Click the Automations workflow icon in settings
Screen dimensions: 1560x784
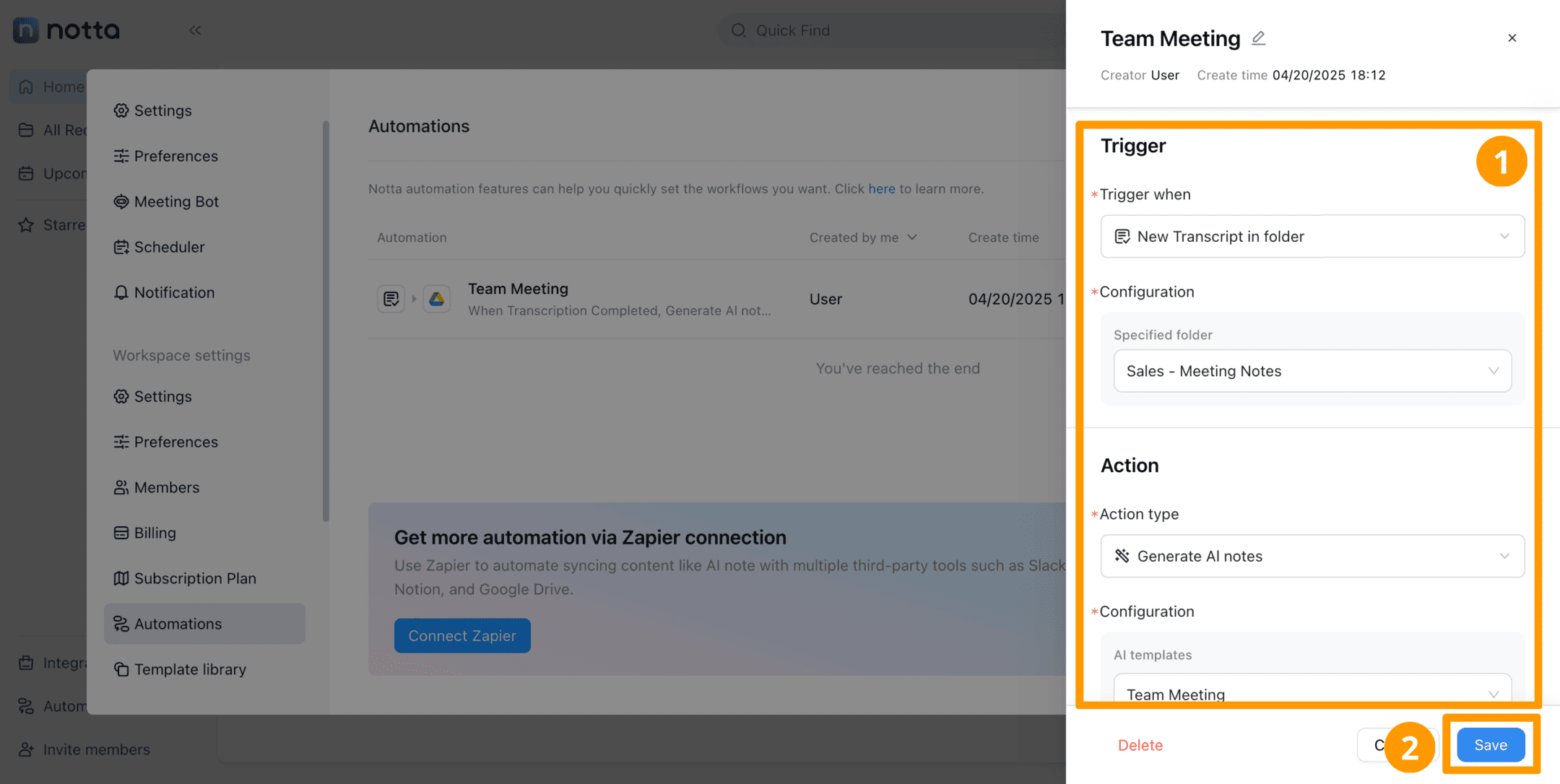pyautogui.click(x=121, y=624)
